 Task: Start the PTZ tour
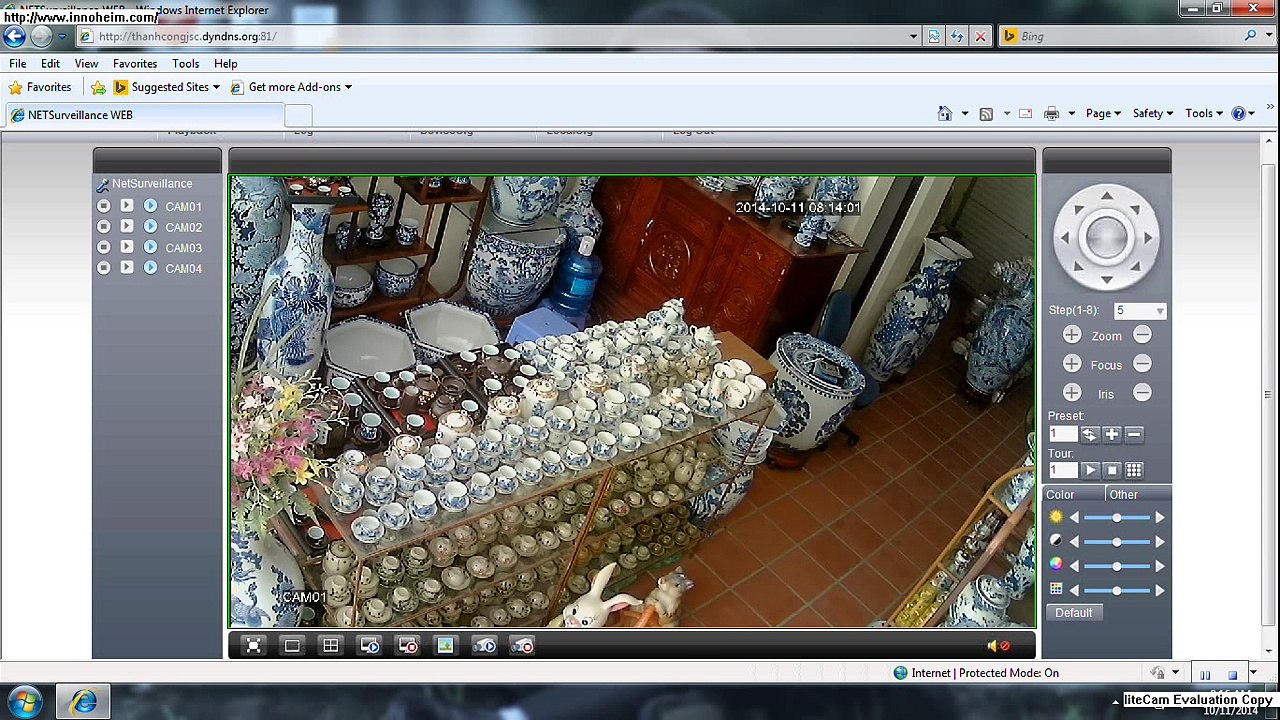[x=1089, y=470]
